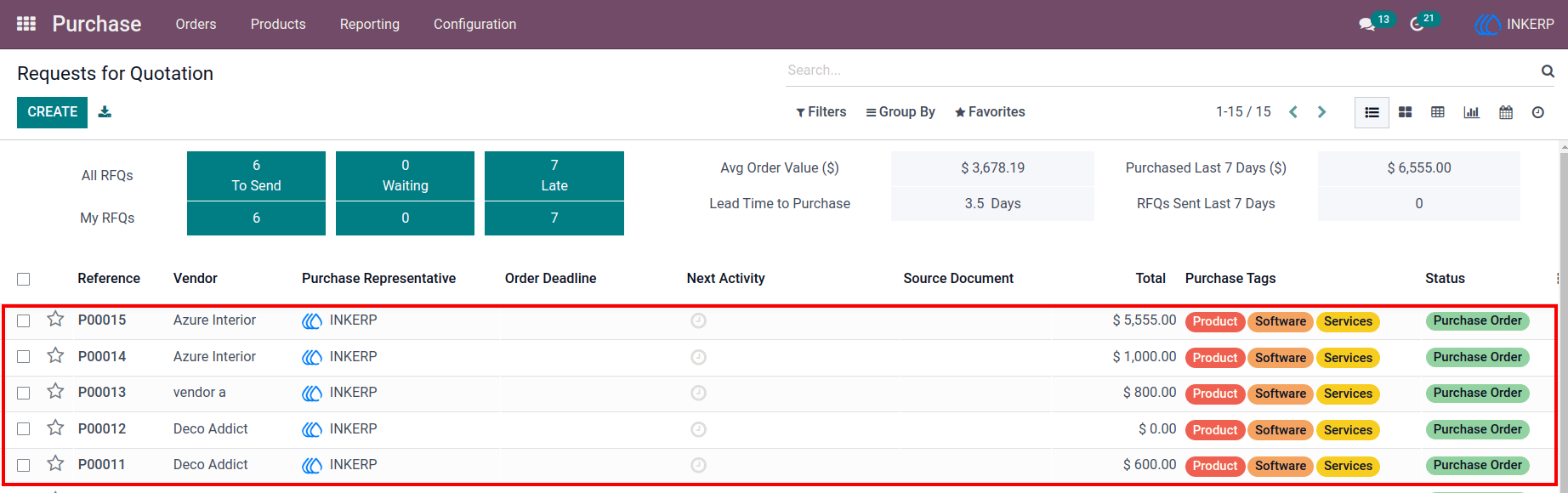This screenshot has width=1568, height=493.
Task: Tick the checkbox for order P00011
Action: 24,465
